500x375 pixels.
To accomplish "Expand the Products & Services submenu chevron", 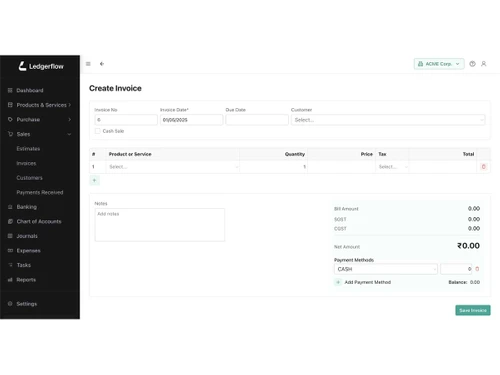I will point(69,105).
